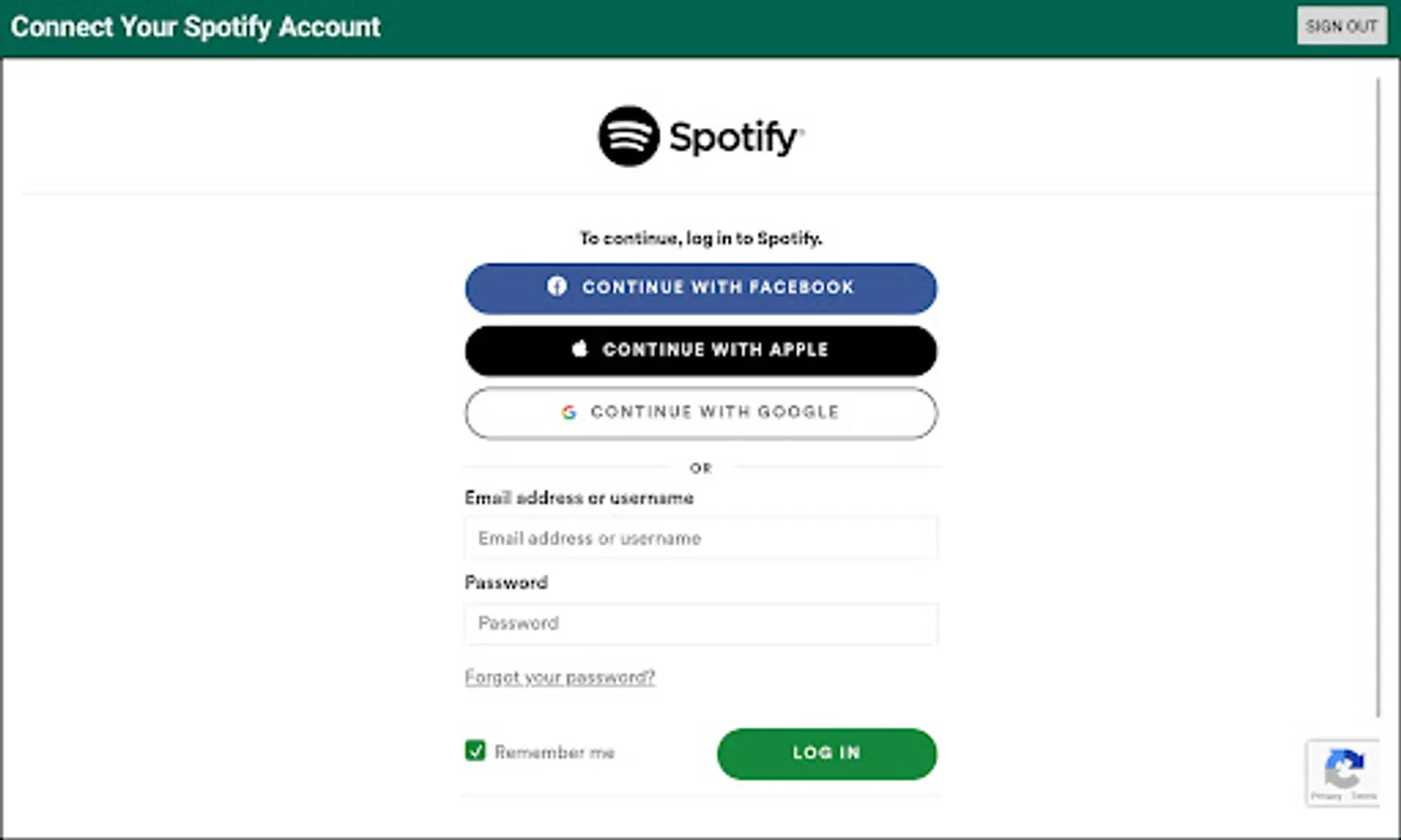Choose Continue with Apple
1401x840 pixels.
[700, 350]
